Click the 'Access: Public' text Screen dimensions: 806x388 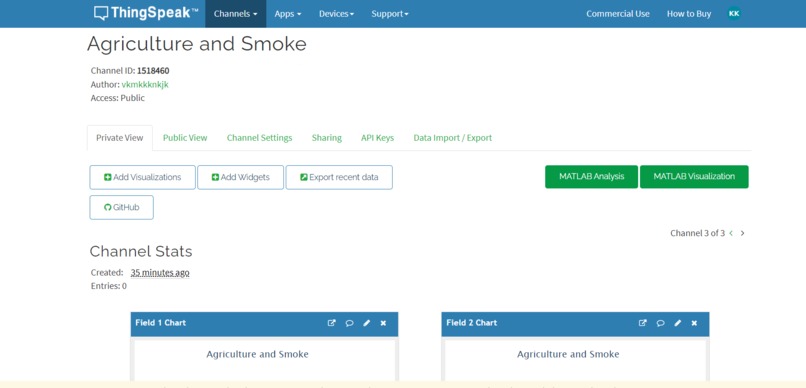pyautogui.click(x=118, y=98)
